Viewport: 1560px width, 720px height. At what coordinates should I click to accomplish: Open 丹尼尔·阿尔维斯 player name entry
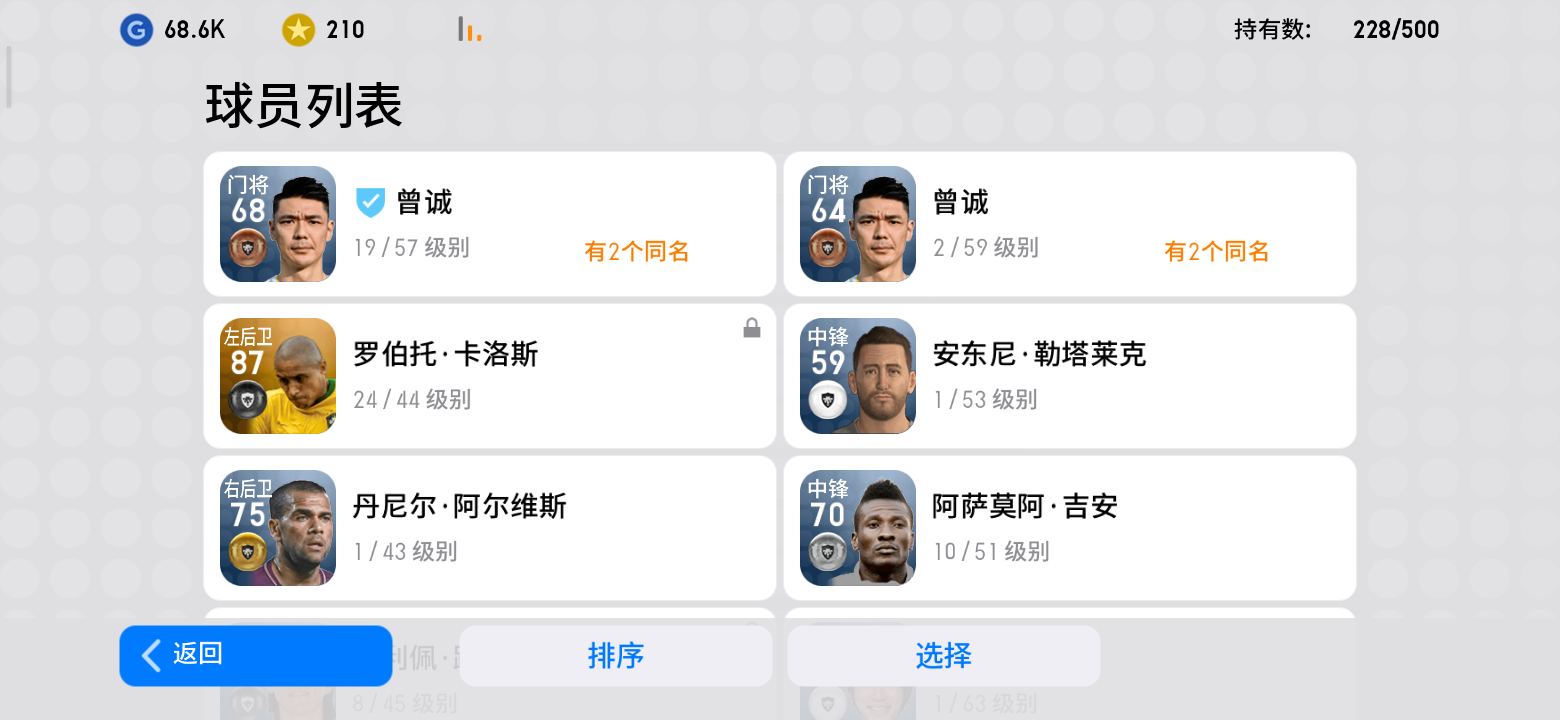pos(460,506)
